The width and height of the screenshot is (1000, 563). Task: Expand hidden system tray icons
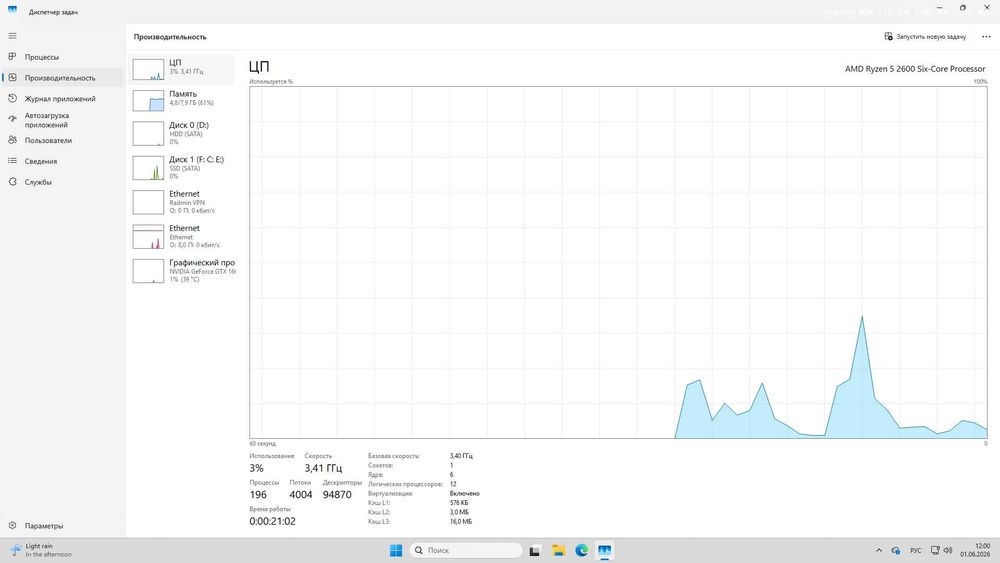tap(879, 550)
